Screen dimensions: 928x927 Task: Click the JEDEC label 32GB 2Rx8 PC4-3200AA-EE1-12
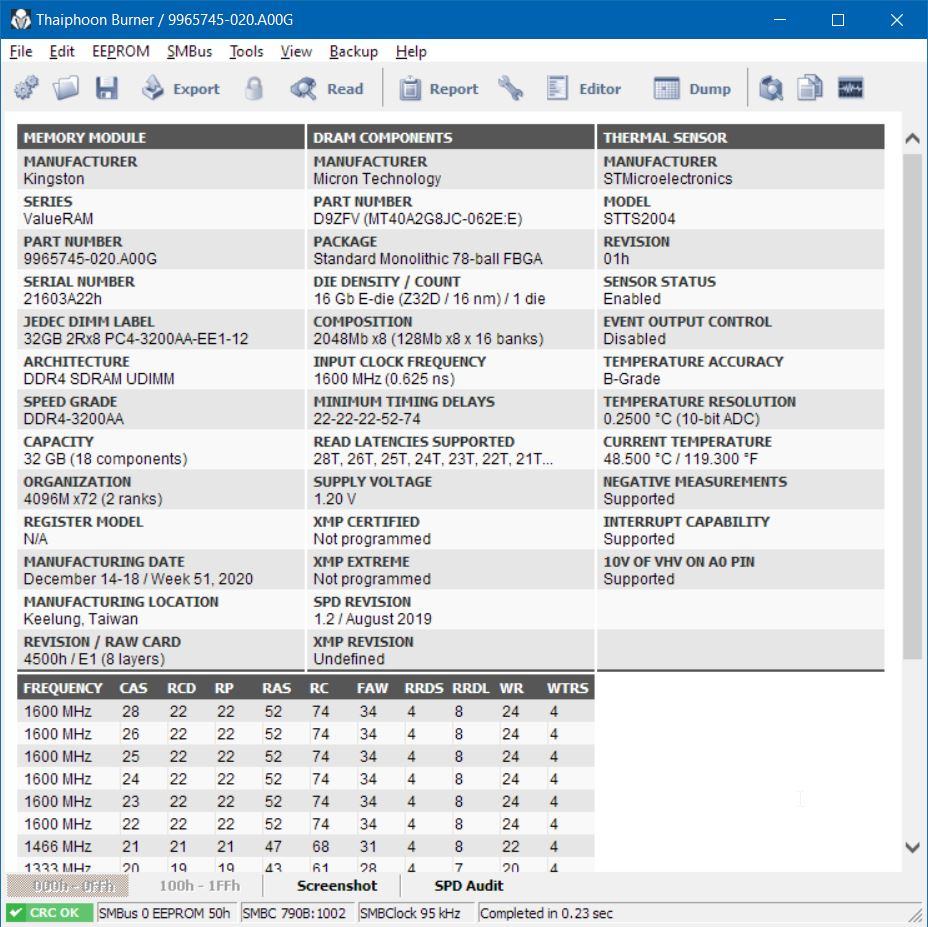coord(136,339)
